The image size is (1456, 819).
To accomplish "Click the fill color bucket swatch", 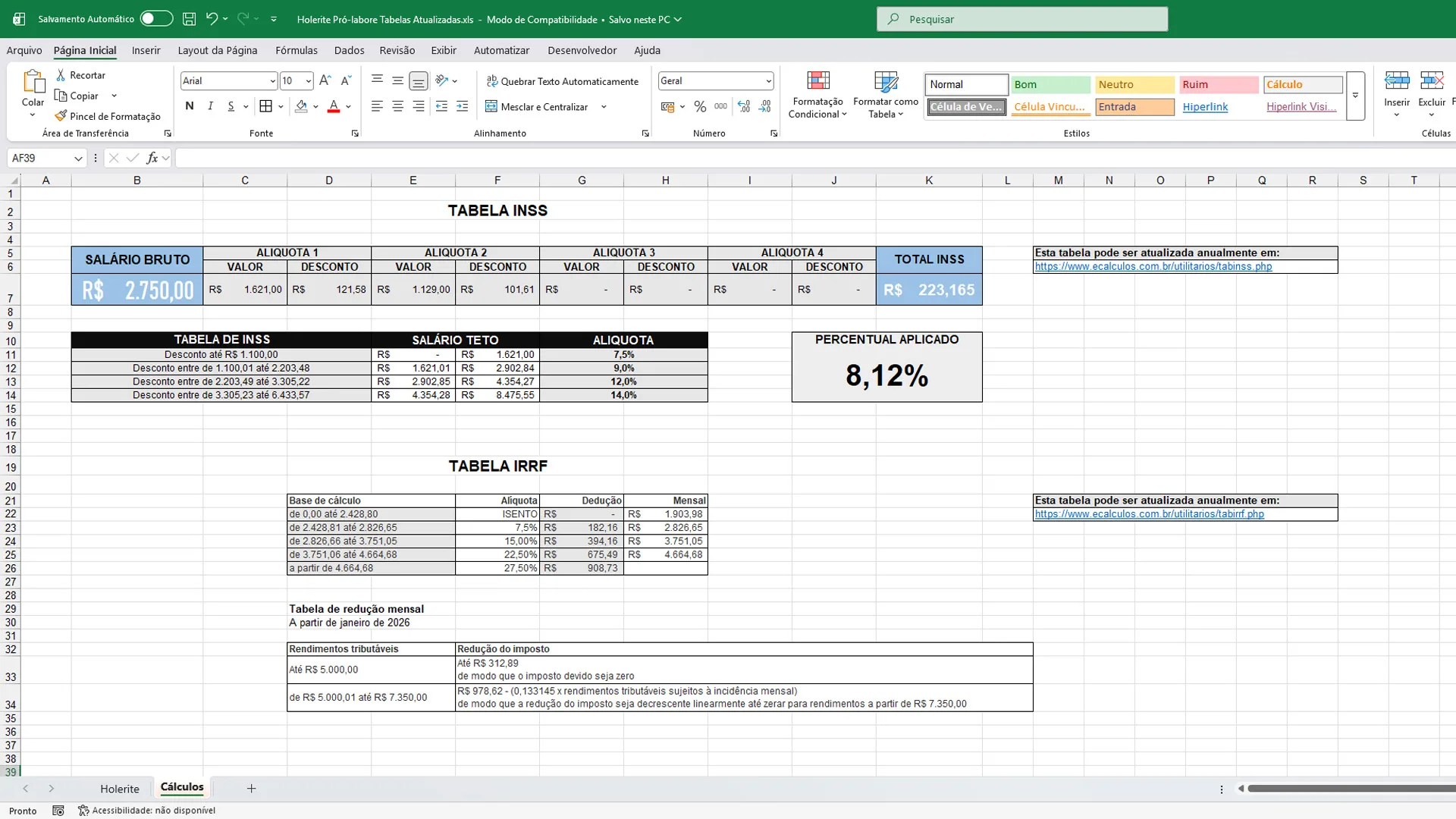I will click(301, 107).
